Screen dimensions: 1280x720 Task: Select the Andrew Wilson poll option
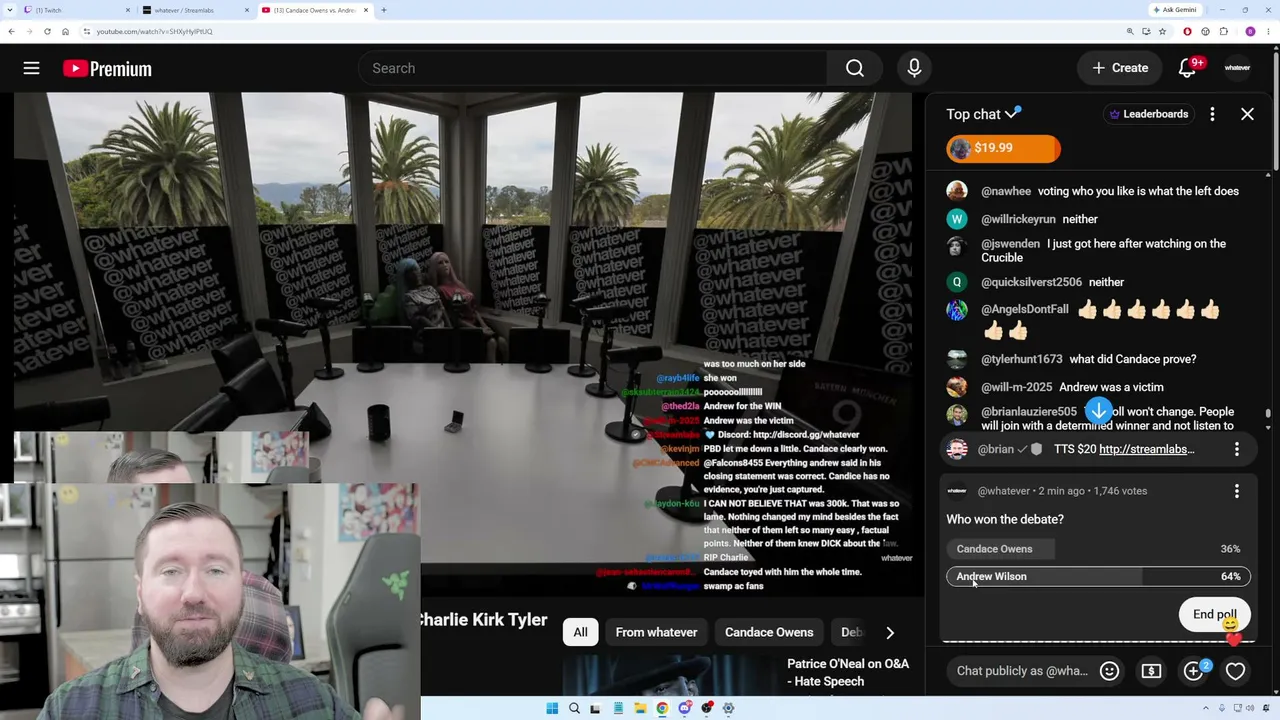coord(1098,576)
